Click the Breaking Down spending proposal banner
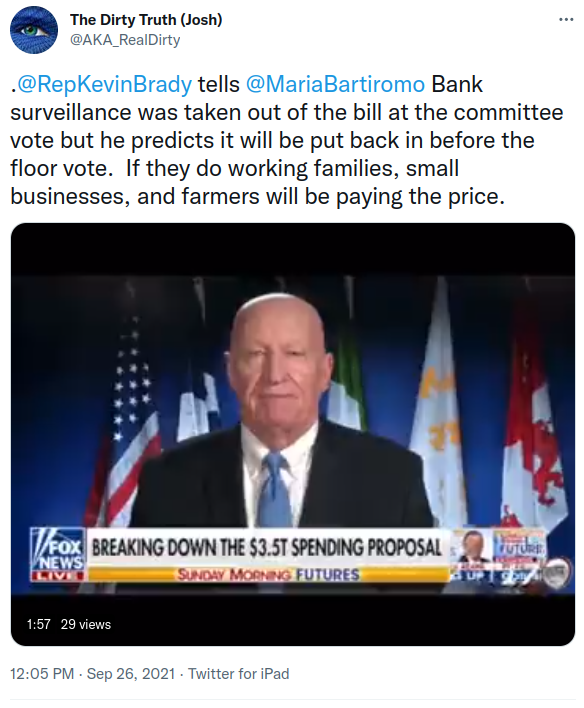 tap(266, 548)
